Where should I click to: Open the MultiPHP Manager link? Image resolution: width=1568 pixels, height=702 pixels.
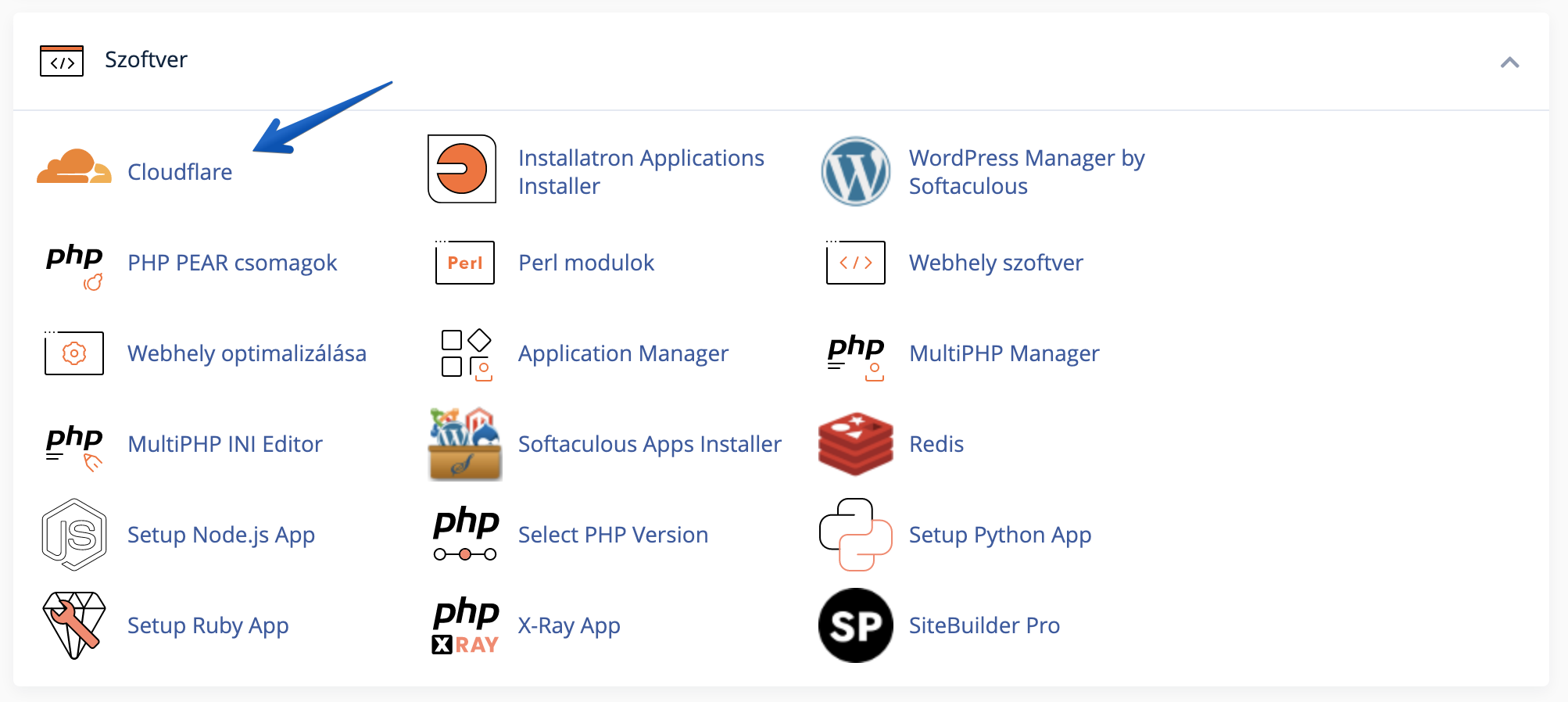[1004, 353]
